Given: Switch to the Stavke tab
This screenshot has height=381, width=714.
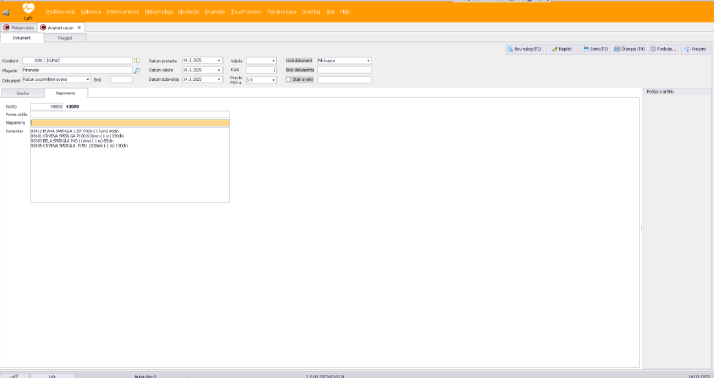Looking at the screenshot, I should (23, 93).
